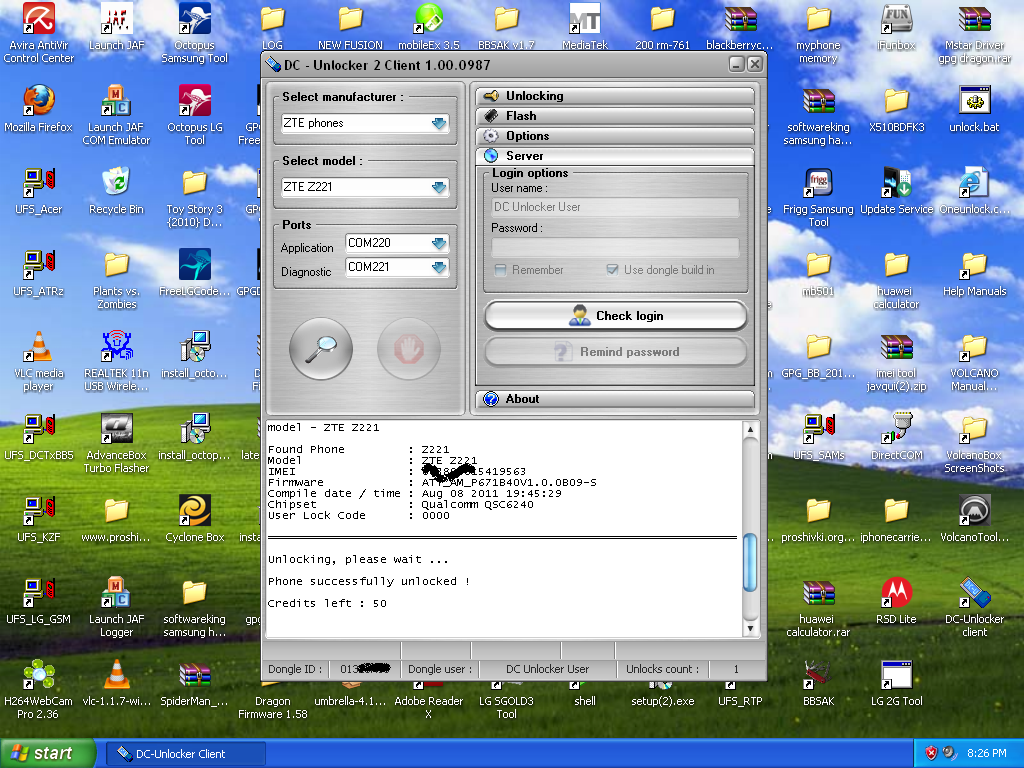
Task: Open Cyclone Box desktop shortcut
Action: click(x=195, y=519)
